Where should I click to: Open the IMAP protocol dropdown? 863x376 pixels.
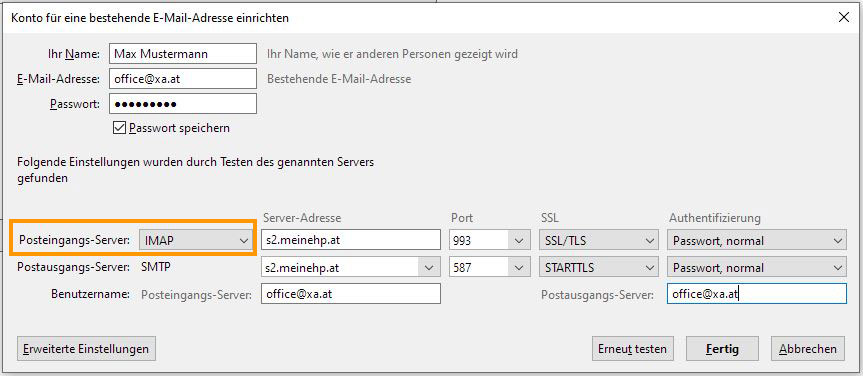(195, 240)
